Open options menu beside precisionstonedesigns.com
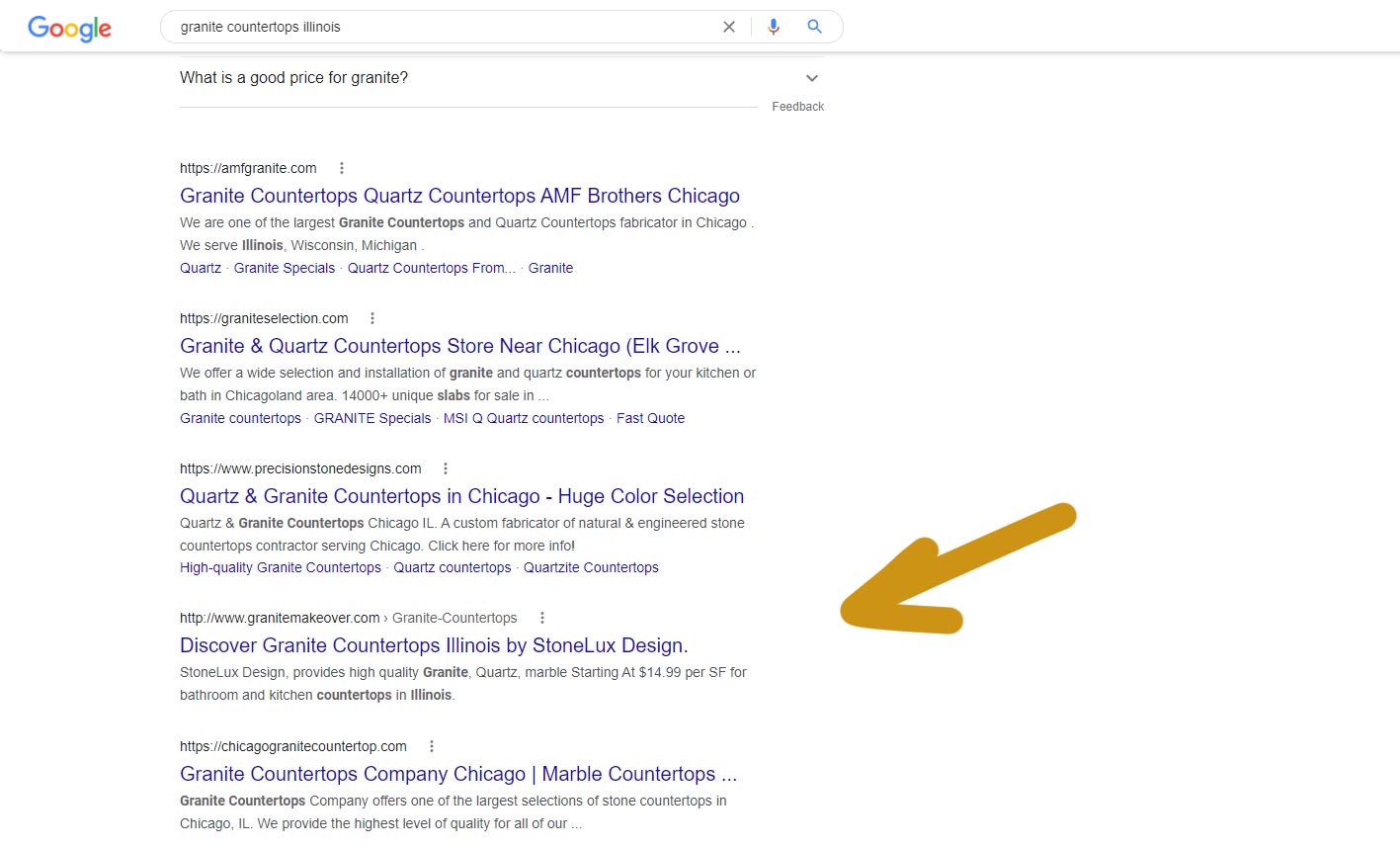Viewport: 1400px width, 847px height. coord(446,468)
